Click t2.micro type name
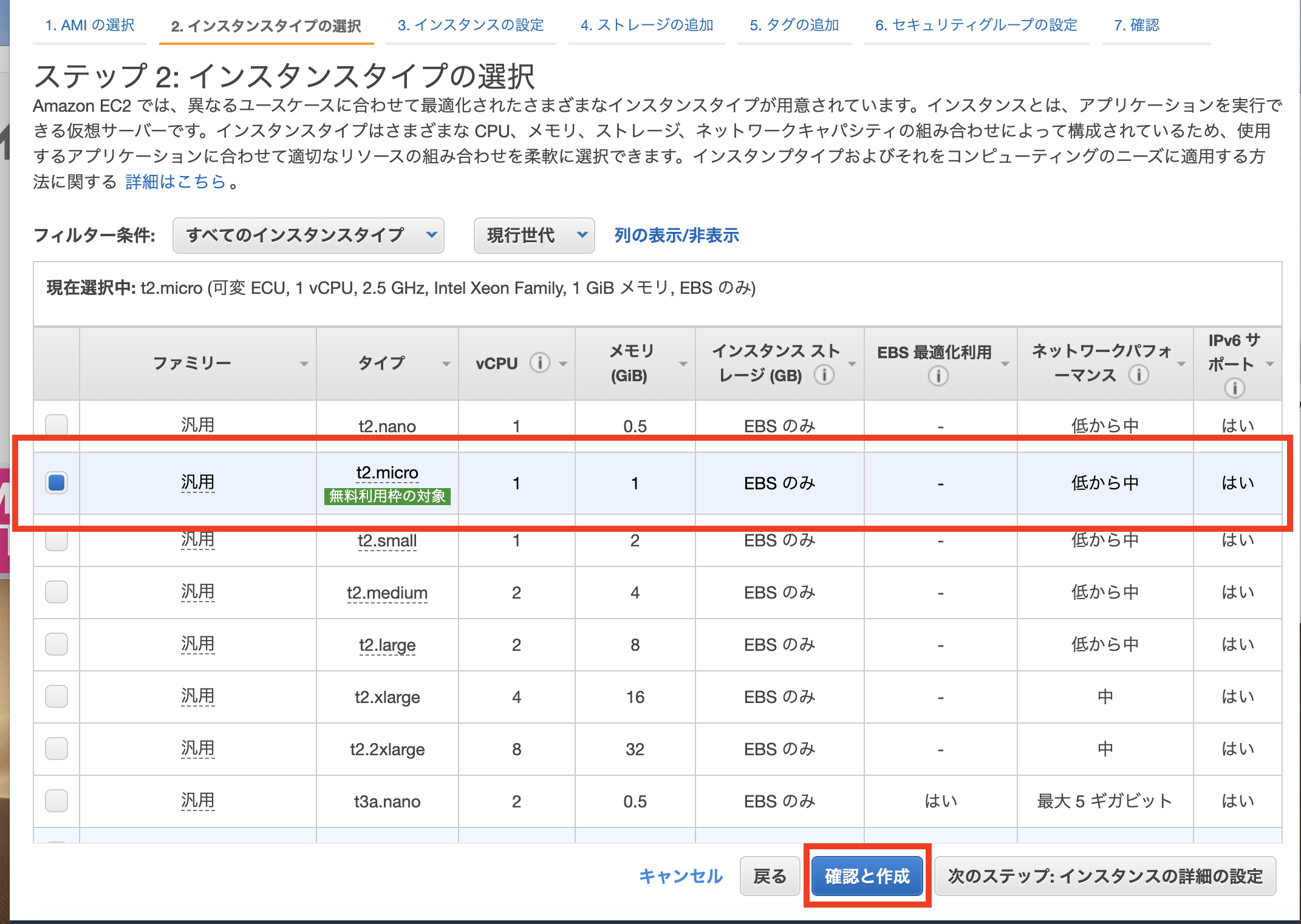Screen dimensions: 1301x924 (388, 472)
